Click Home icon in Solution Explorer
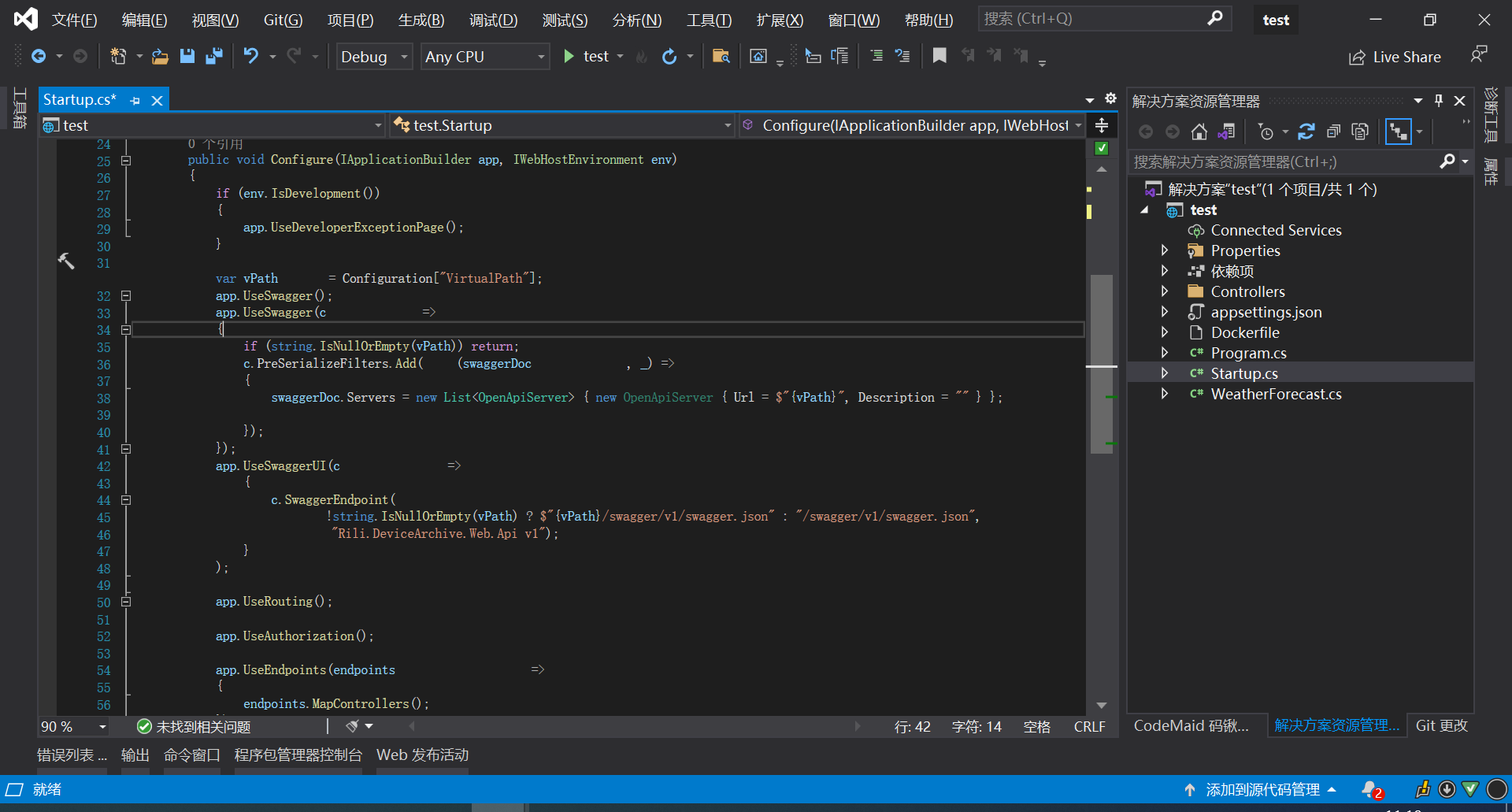 1199,132
